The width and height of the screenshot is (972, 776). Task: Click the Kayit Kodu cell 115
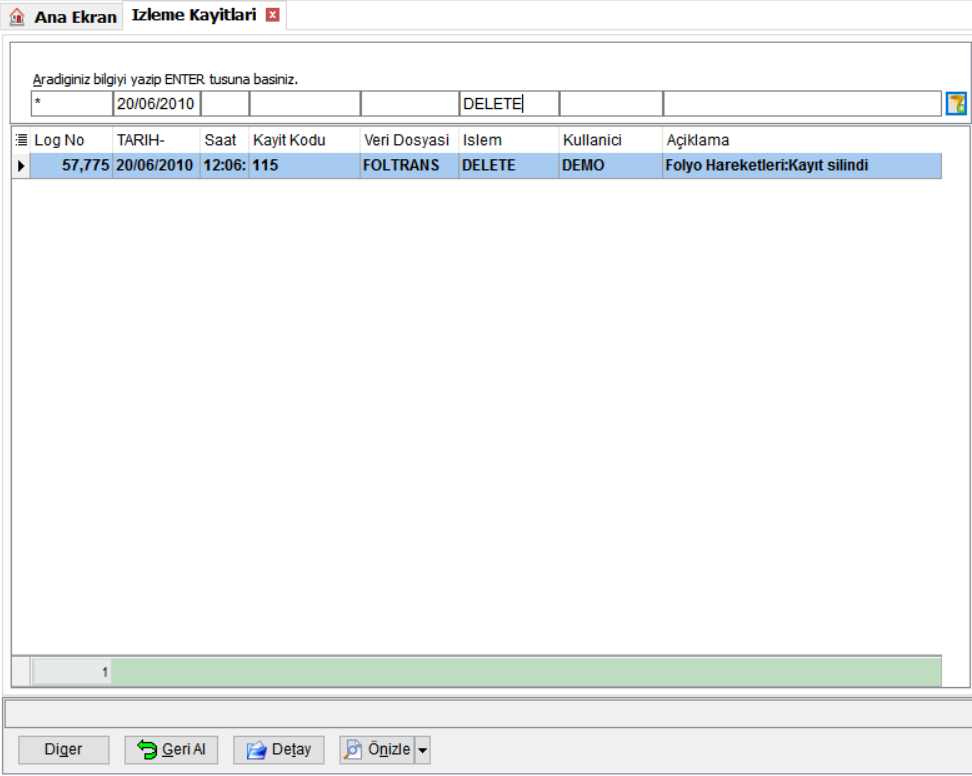[x=304, y=165]
